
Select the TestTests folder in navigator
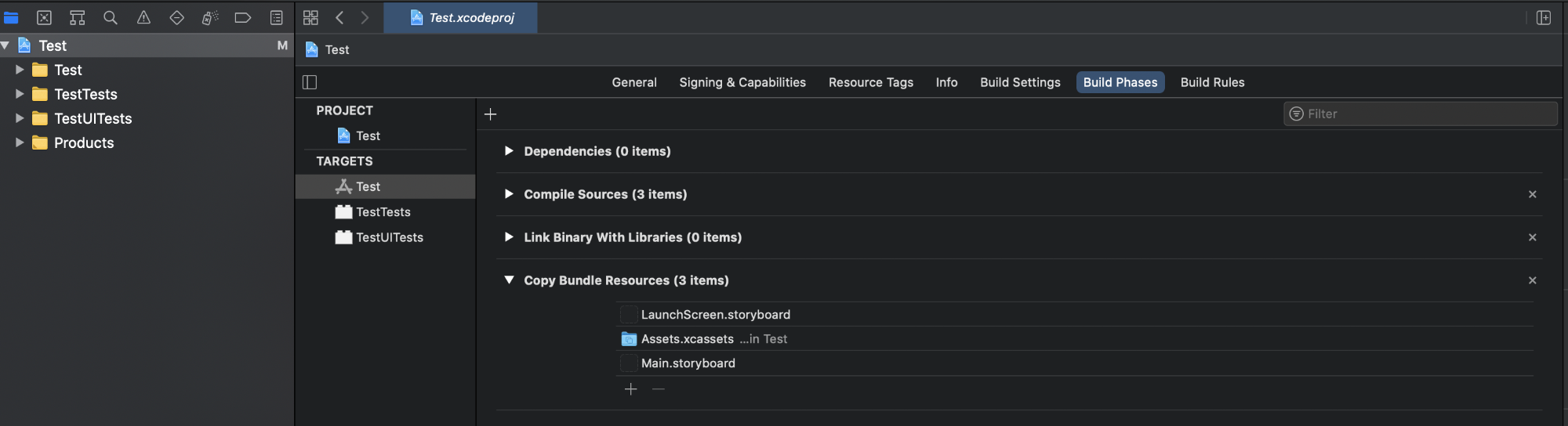147,94
